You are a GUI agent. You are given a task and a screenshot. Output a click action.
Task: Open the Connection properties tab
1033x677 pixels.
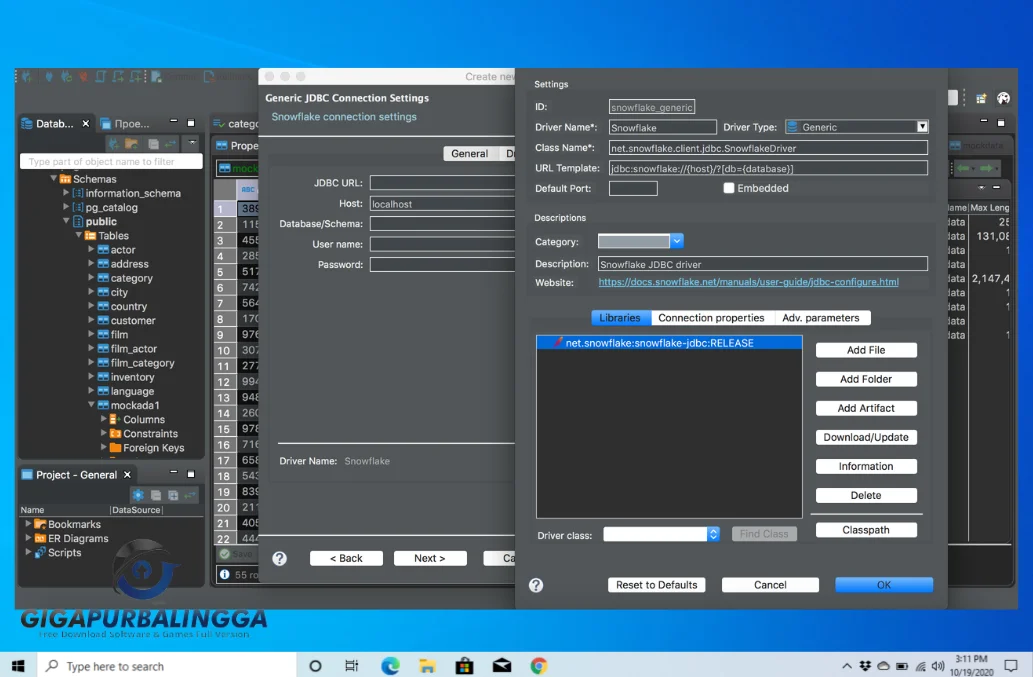[712, 318]
